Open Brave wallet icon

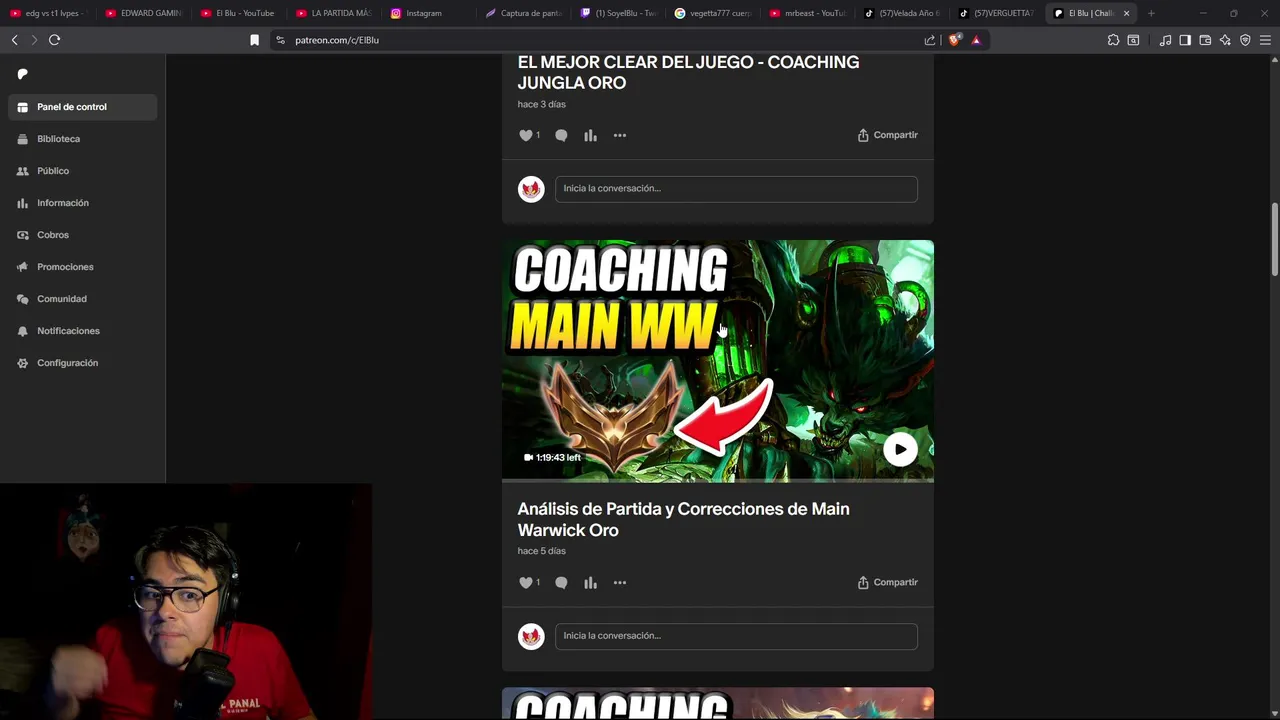tap(1205, 40)
